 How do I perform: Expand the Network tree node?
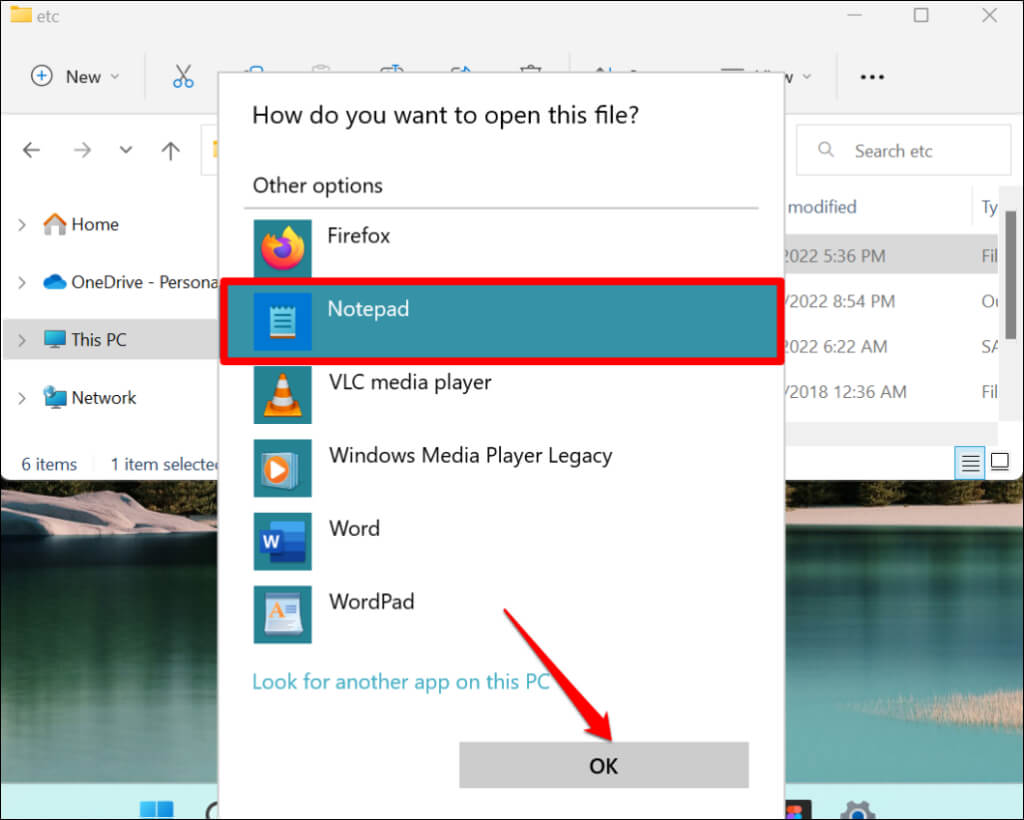click(x=22, y=398)
